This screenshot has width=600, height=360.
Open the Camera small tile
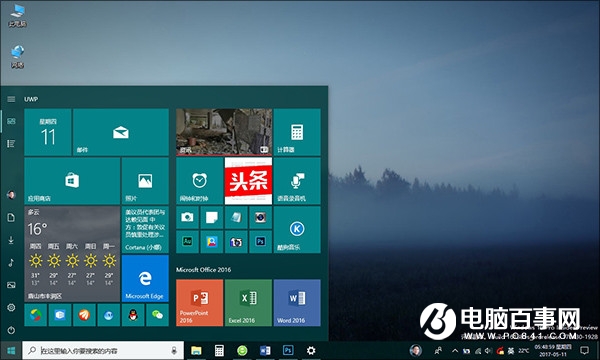pos(187,217)
